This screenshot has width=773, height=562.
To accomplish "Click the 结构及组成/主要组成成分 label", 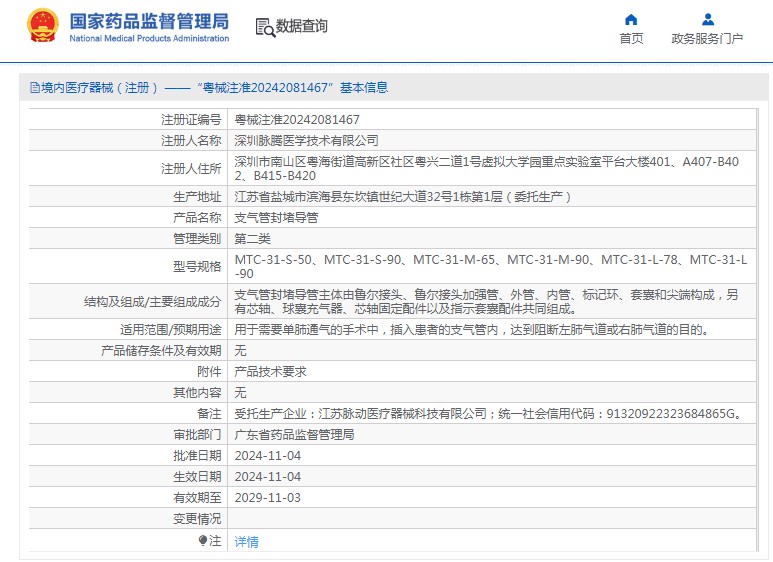I will 153,302.
